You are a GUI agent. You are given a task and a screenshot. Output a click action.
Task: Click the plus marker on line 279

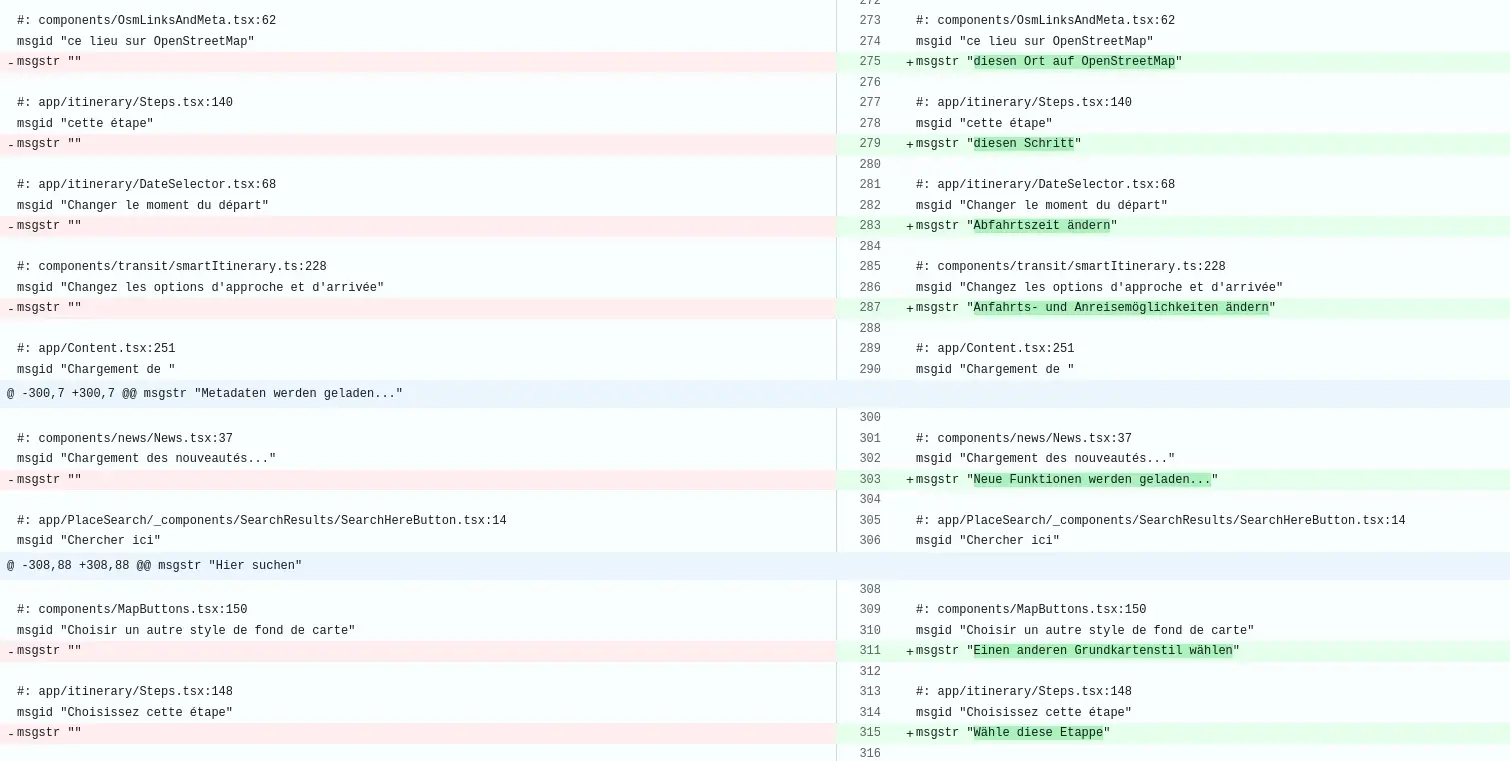click(910, 144)
